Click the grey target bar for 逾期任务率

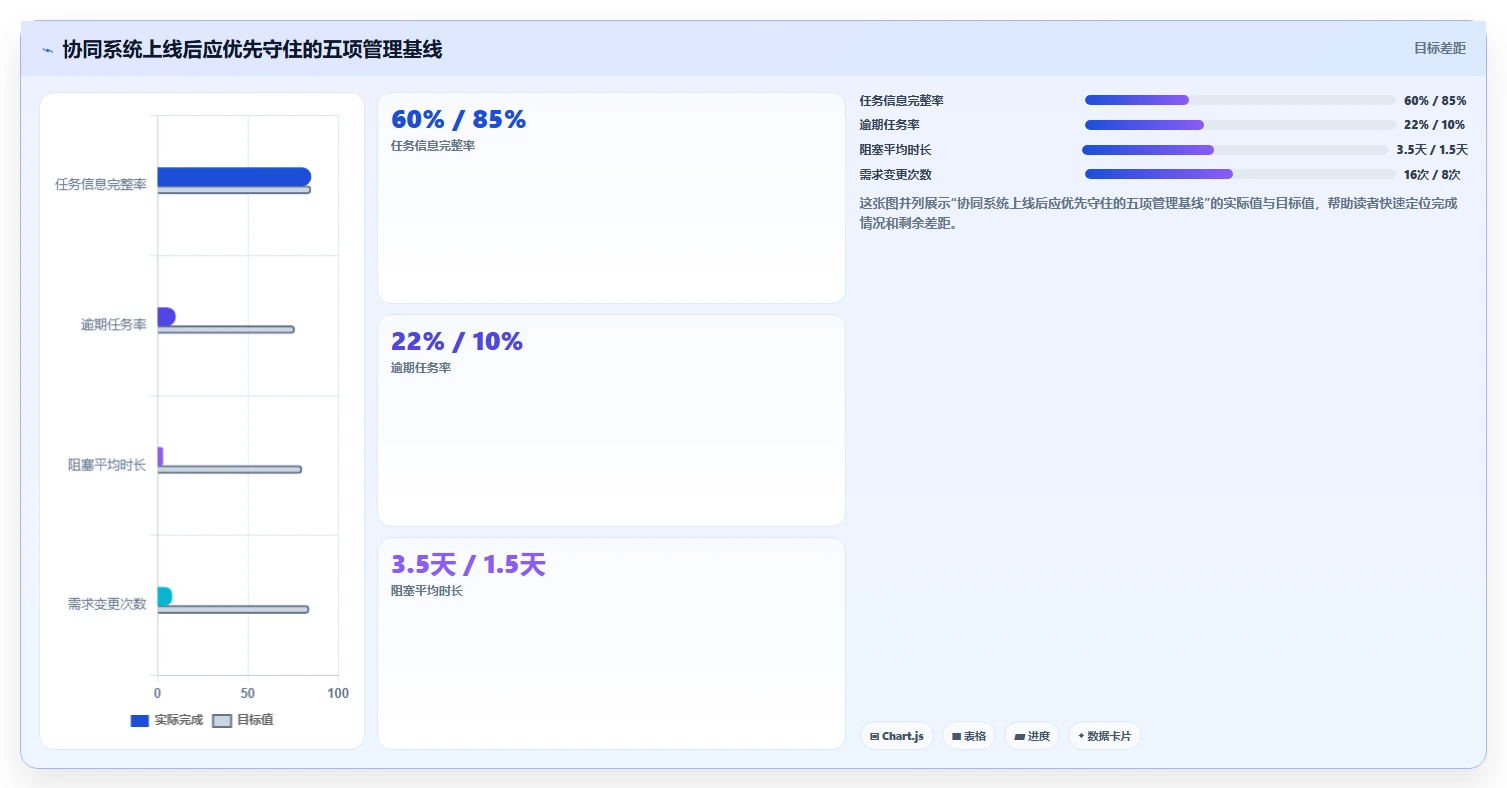[226, 330]
